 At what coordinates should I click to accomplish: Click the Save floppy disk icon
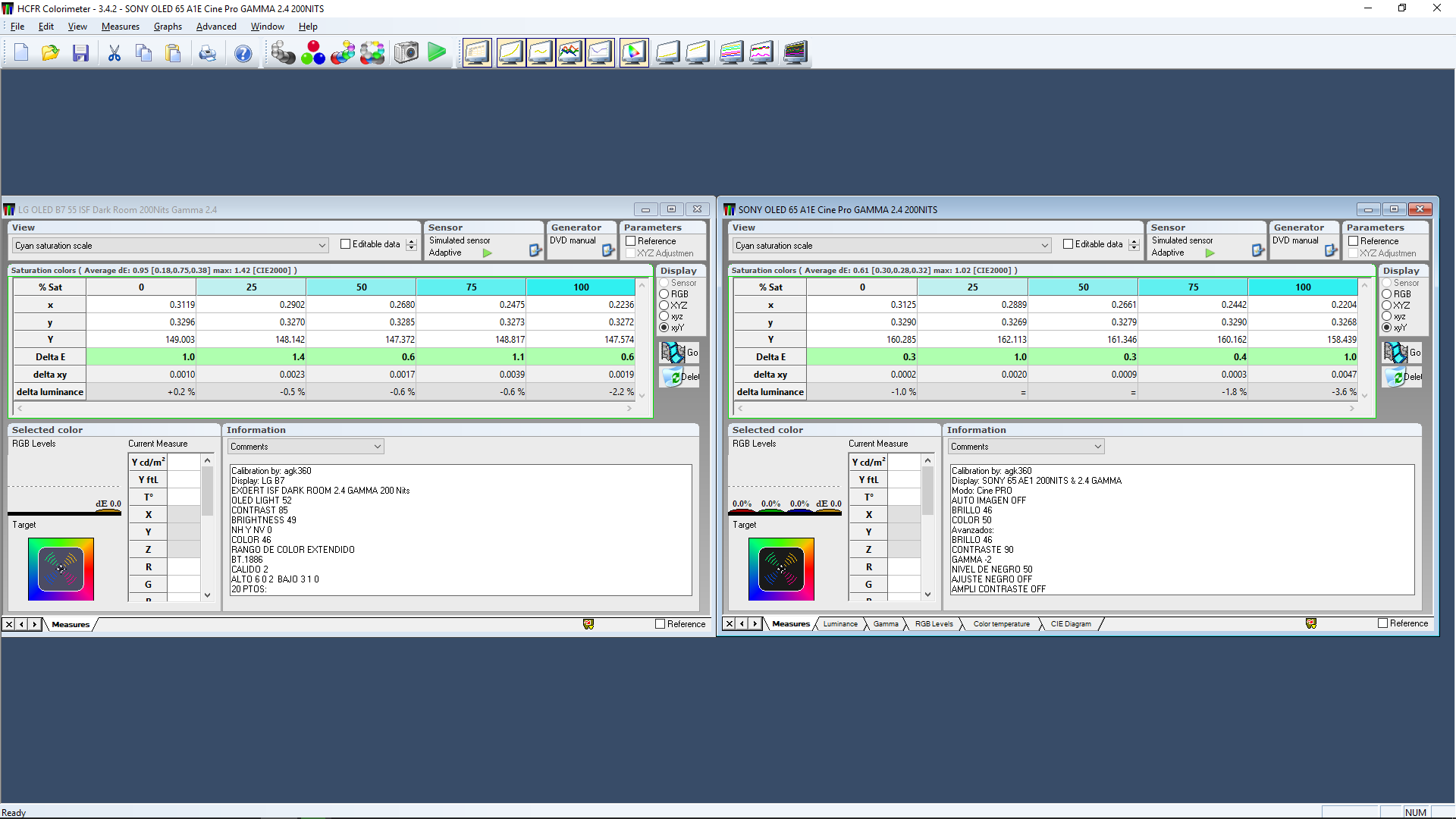[x=80, y=53]
